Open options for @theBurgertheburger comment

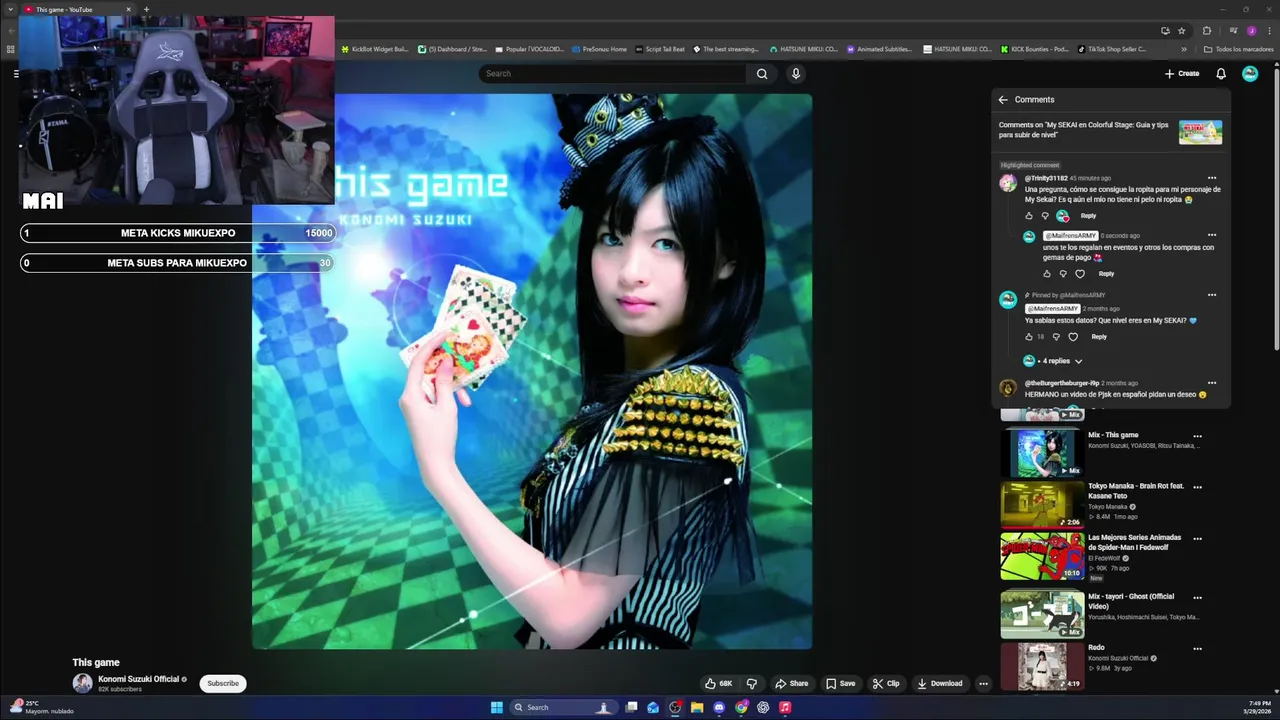(x=1212, y=383)
